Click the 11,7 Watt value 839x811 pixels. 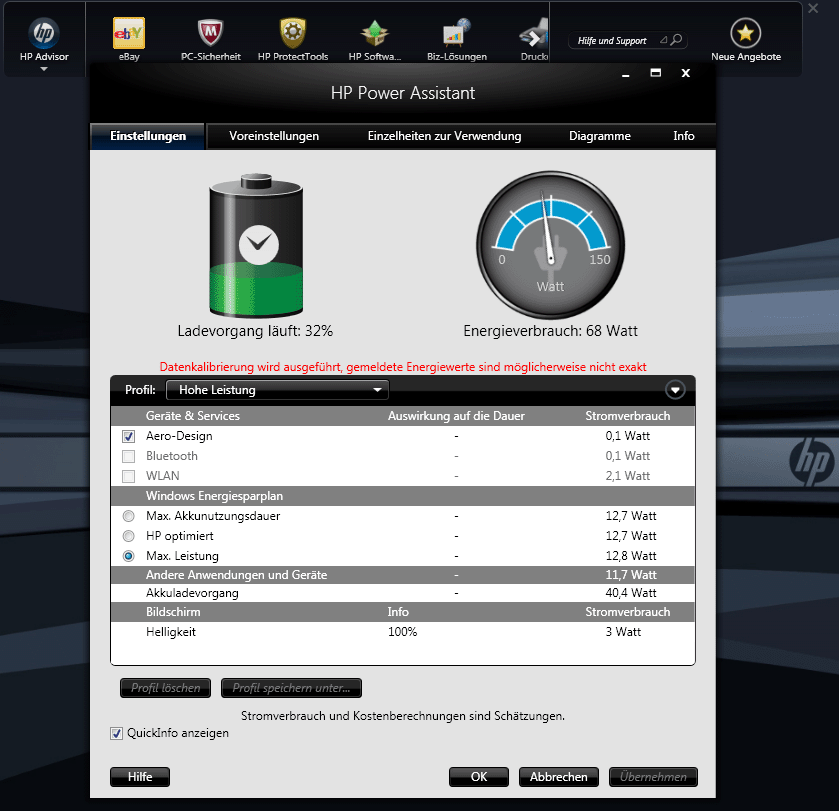(x=631, y=575)
